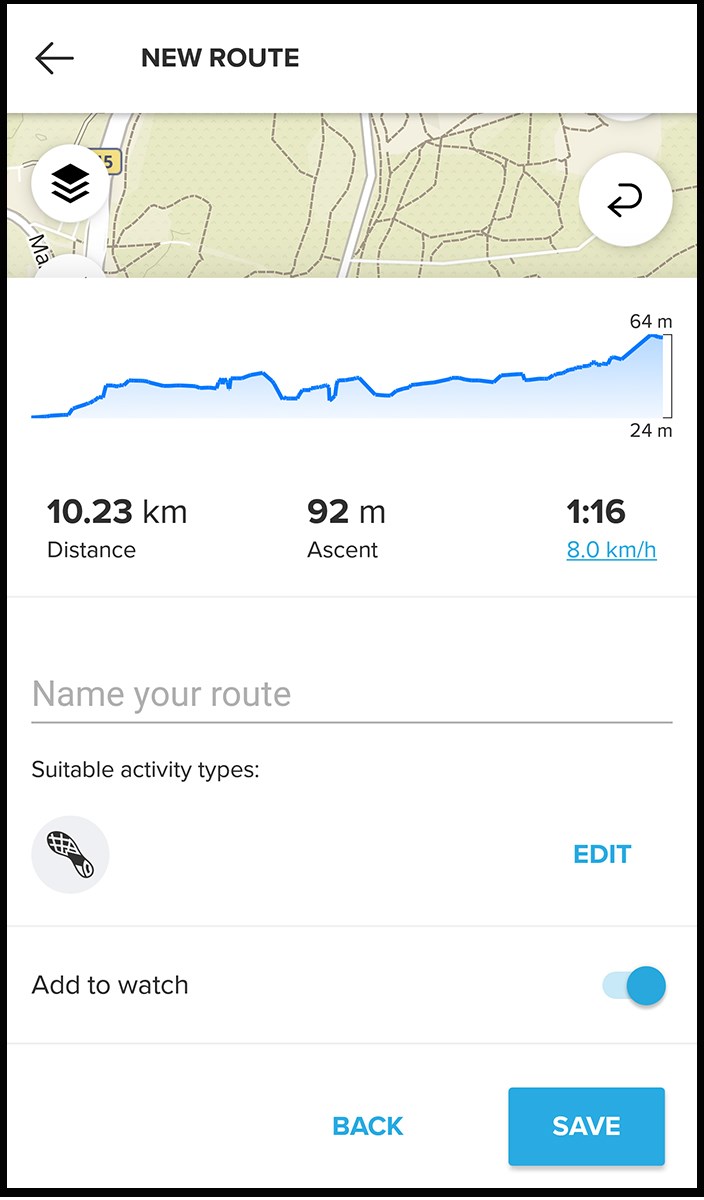Focus the Name your route field
Screen dimensions: 704x1200
tap(350, 694)
